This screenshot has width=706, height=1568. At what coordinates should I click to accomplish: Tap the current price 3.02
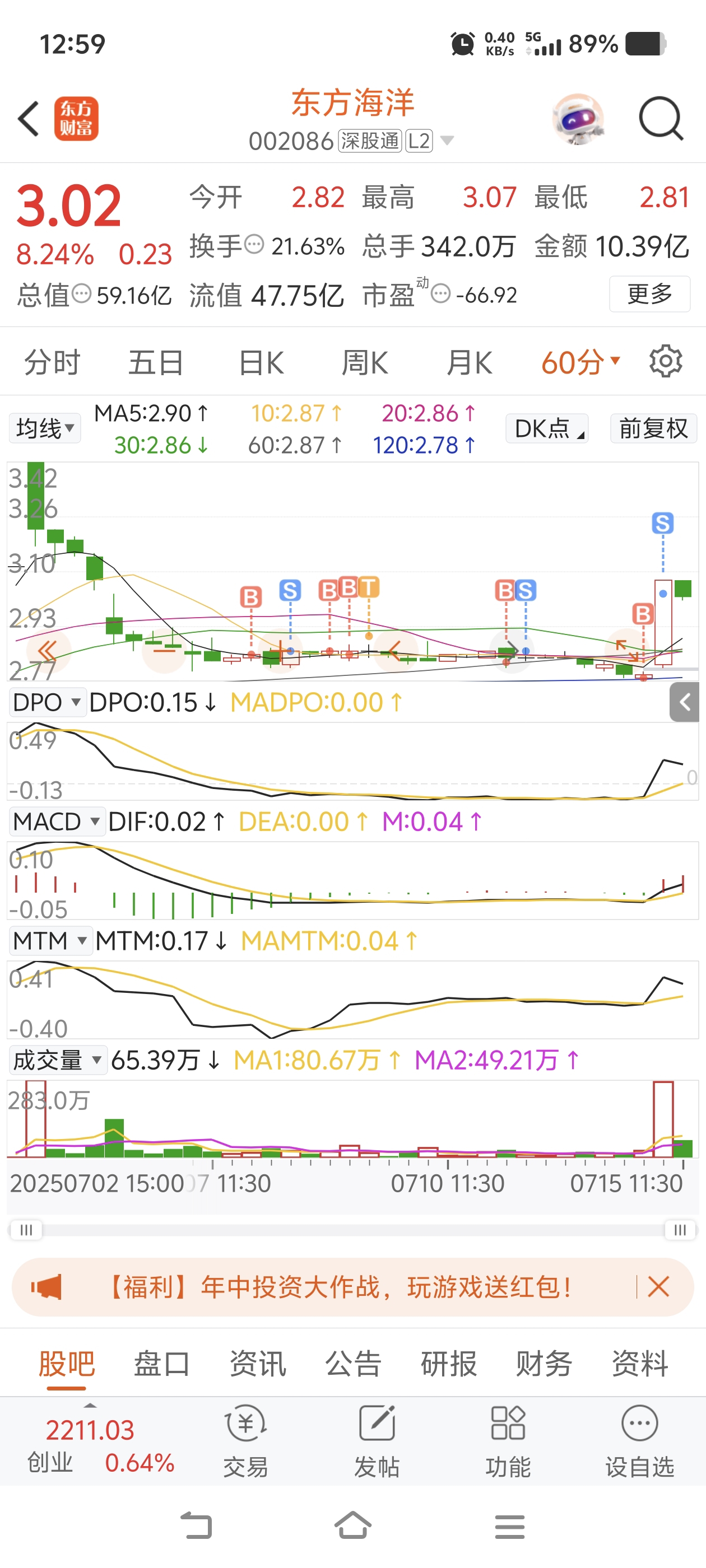point(69,206)
